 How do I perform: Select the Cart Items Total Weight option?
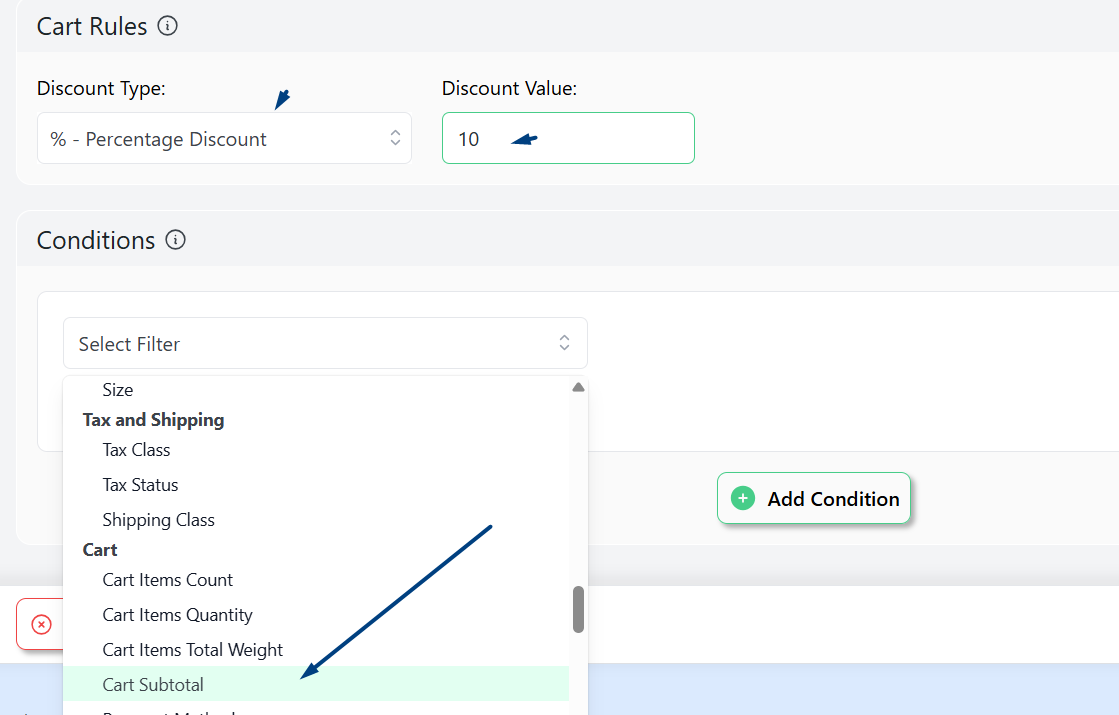[316, 649]
